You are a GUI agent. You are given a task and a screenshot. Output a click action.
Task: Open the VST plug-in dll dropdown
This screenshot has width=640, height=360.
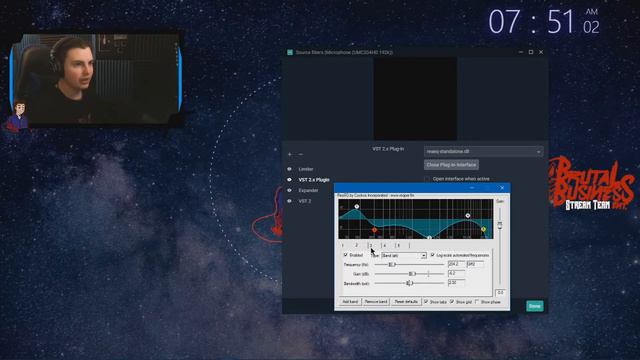484,151
